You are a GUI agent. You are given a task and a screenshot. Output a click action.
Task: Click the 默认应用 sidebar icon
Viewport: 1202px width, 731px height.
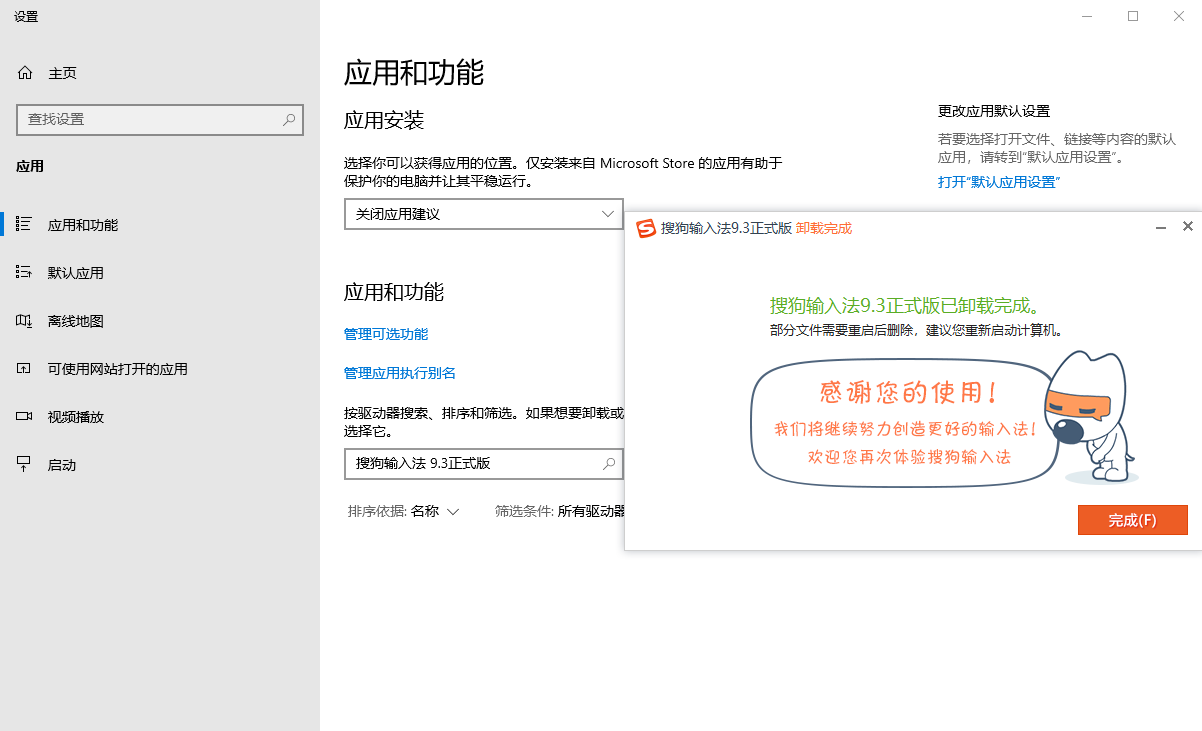pyautogui.click(x=25, y=273)
